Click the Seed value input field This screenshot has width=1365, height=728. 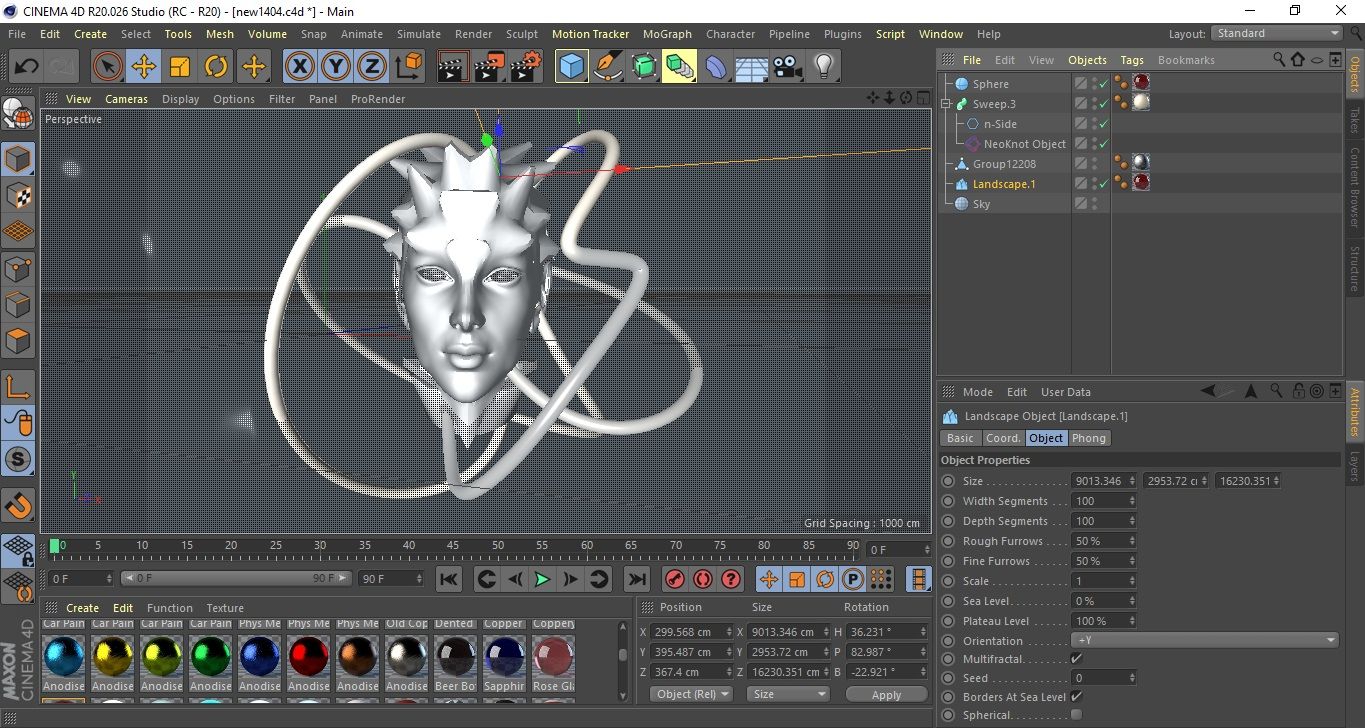coord(1102,678)
